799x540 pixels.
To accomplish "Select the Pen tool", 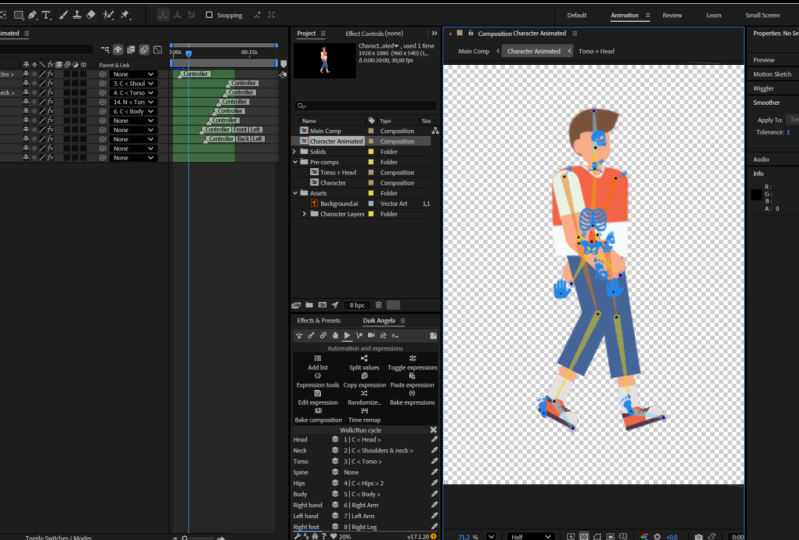I will point(32,15).
